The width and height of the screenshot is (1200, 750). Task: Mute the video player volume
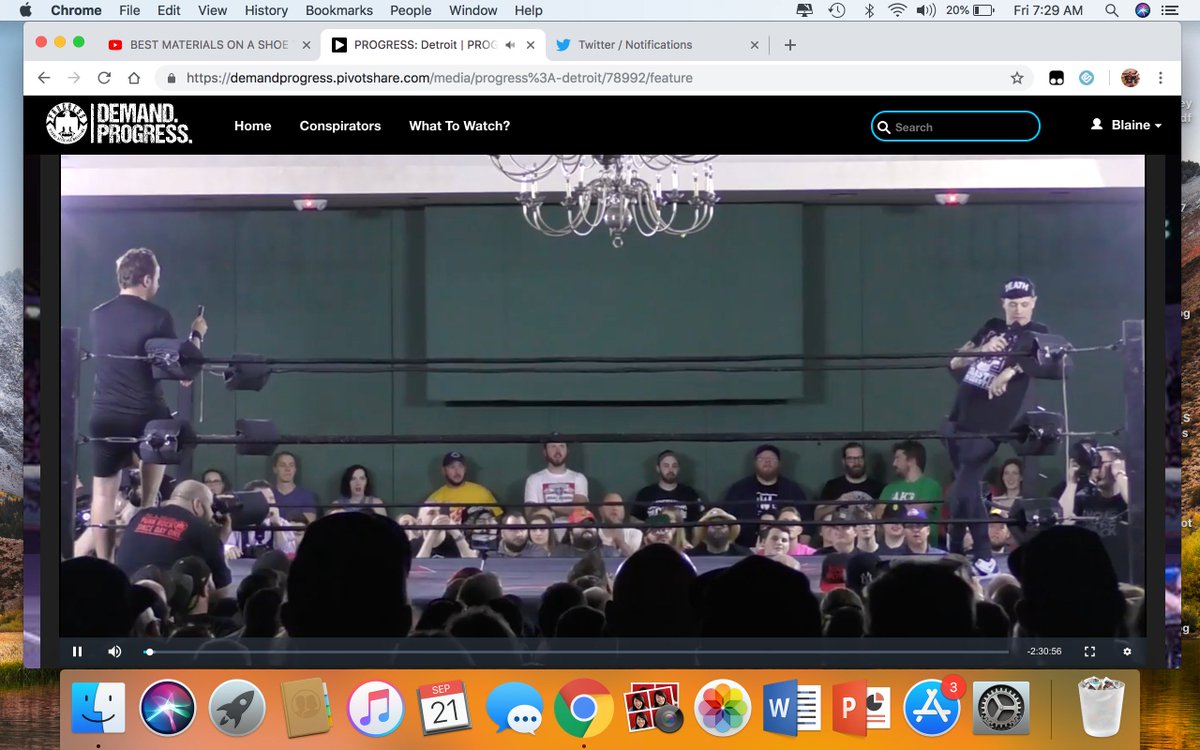coord(114,651)
